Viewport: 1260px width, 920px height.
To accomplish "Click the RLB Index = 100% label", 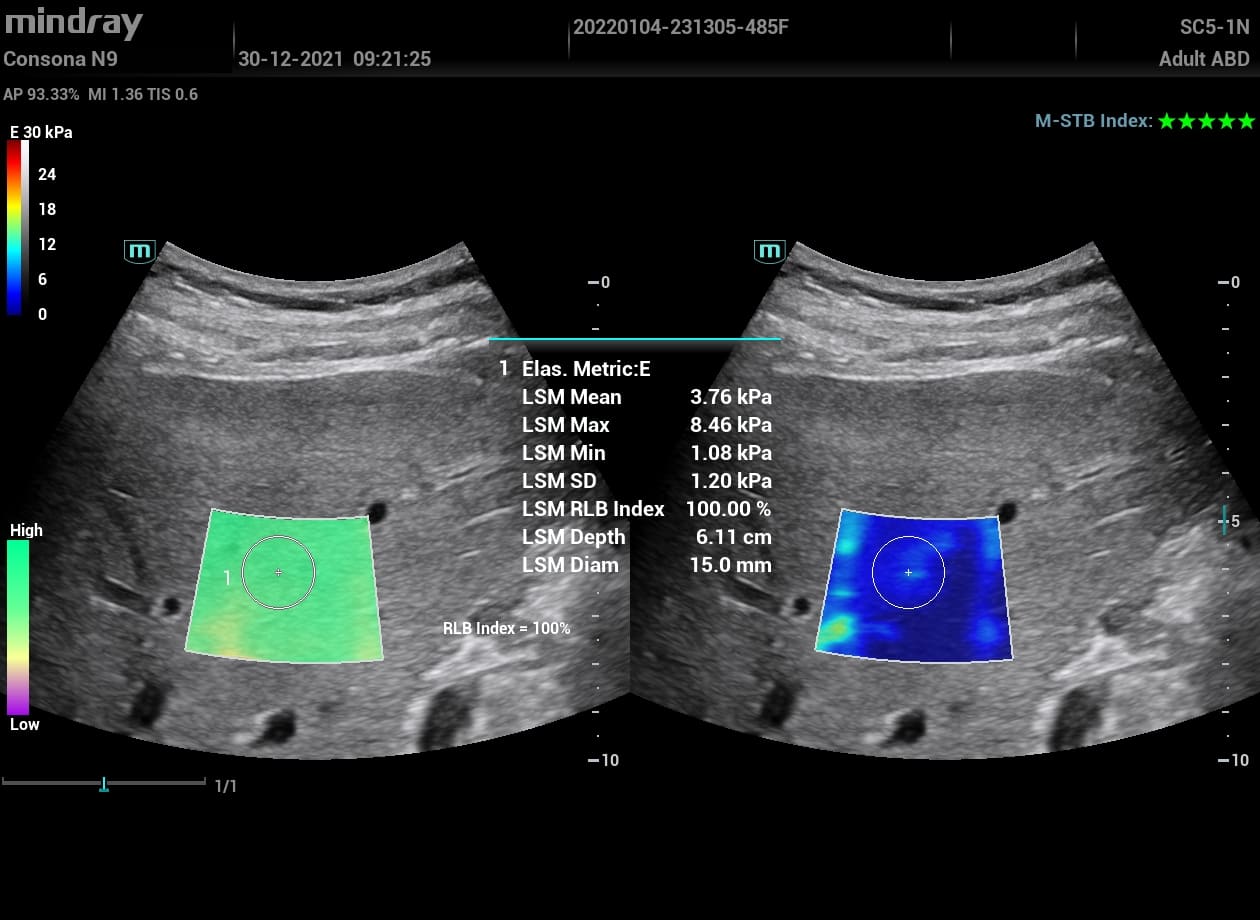I will pos(506,629).
